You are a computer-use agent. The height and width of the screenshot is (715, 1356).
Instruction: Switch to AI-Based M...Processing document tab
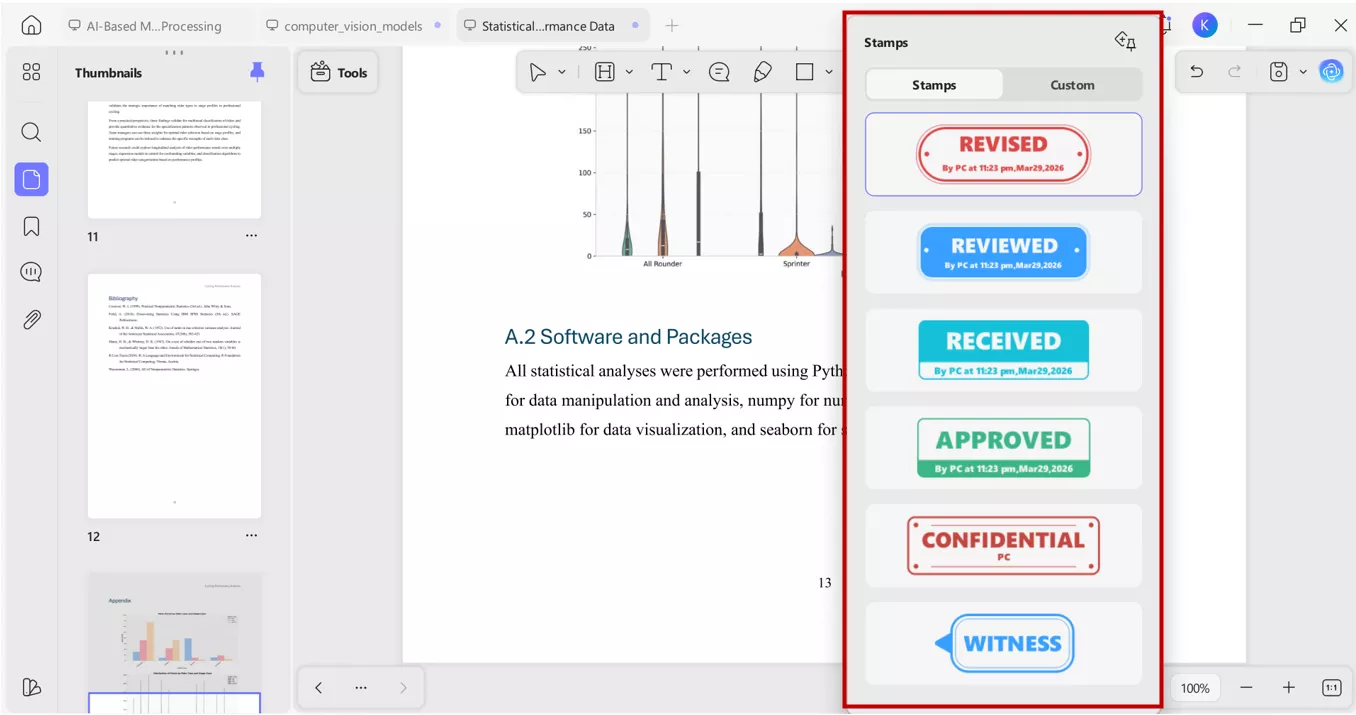145,26
